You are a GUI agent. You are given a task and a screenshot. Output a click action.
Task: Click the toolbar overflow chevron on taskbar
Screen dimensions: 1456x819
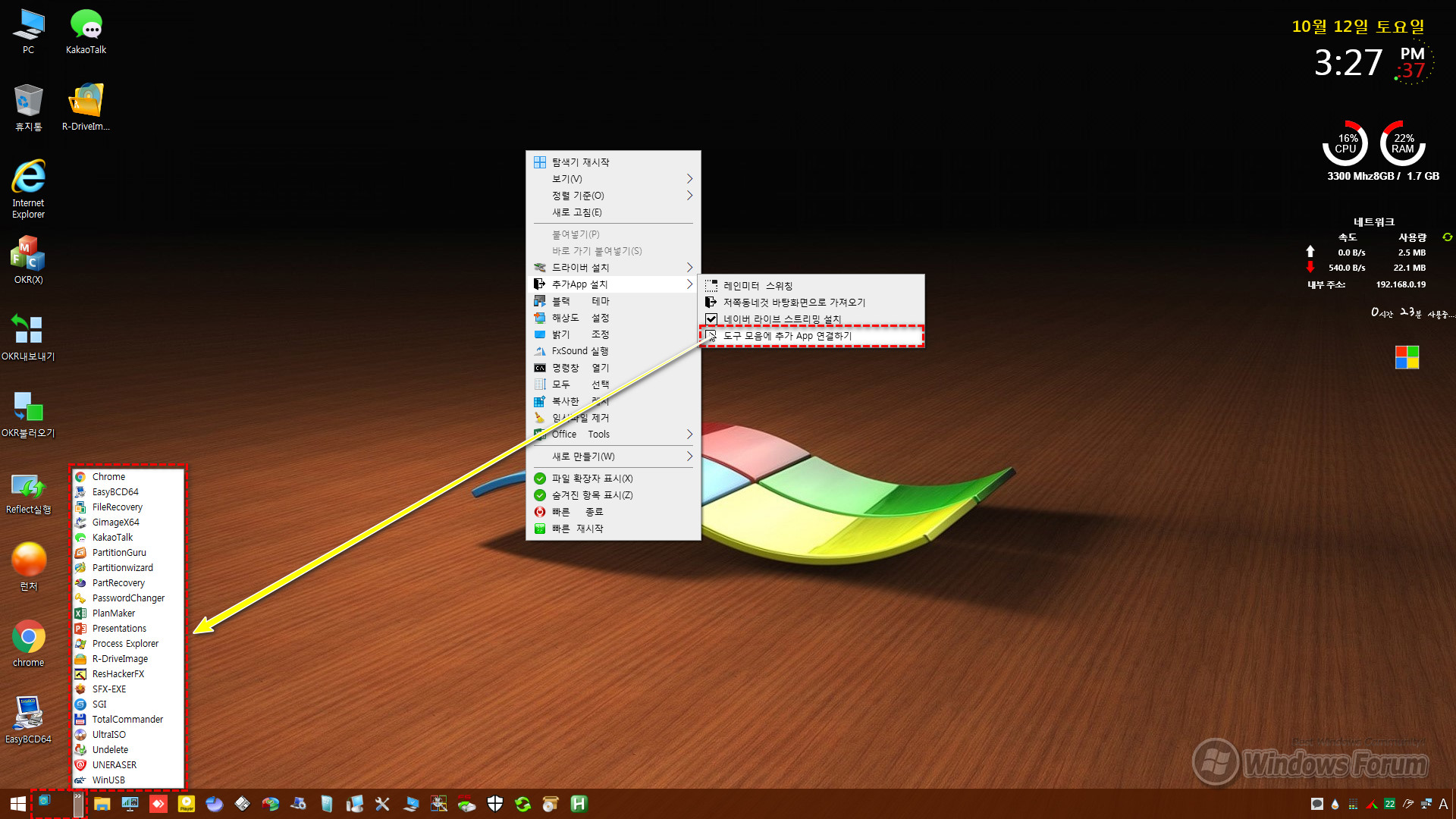[78, 804]
